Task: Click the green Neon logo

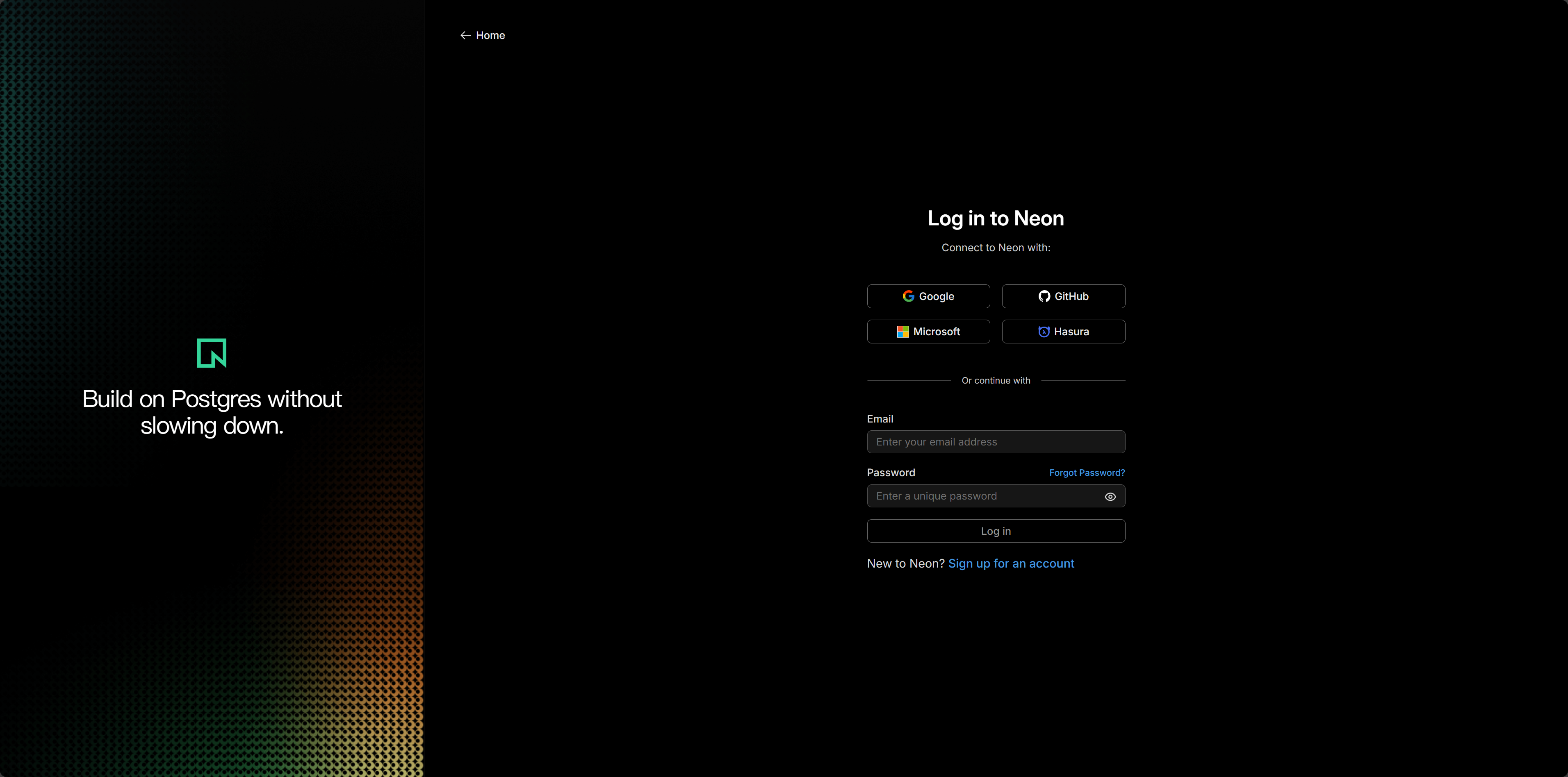Action: point(212,353)
